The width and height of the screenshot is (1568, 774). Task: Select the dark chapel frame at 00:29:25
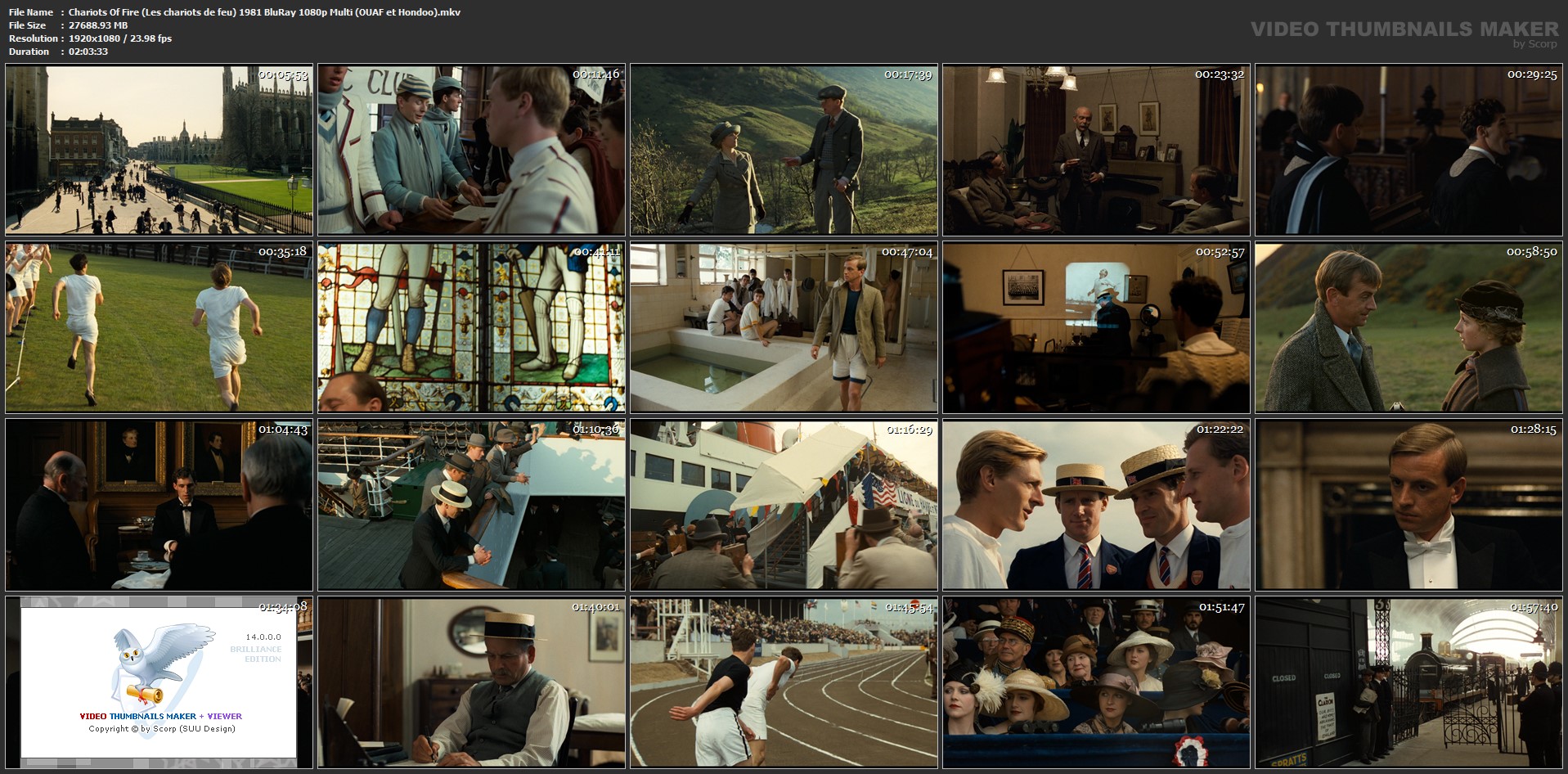[x=1409, y=151]
